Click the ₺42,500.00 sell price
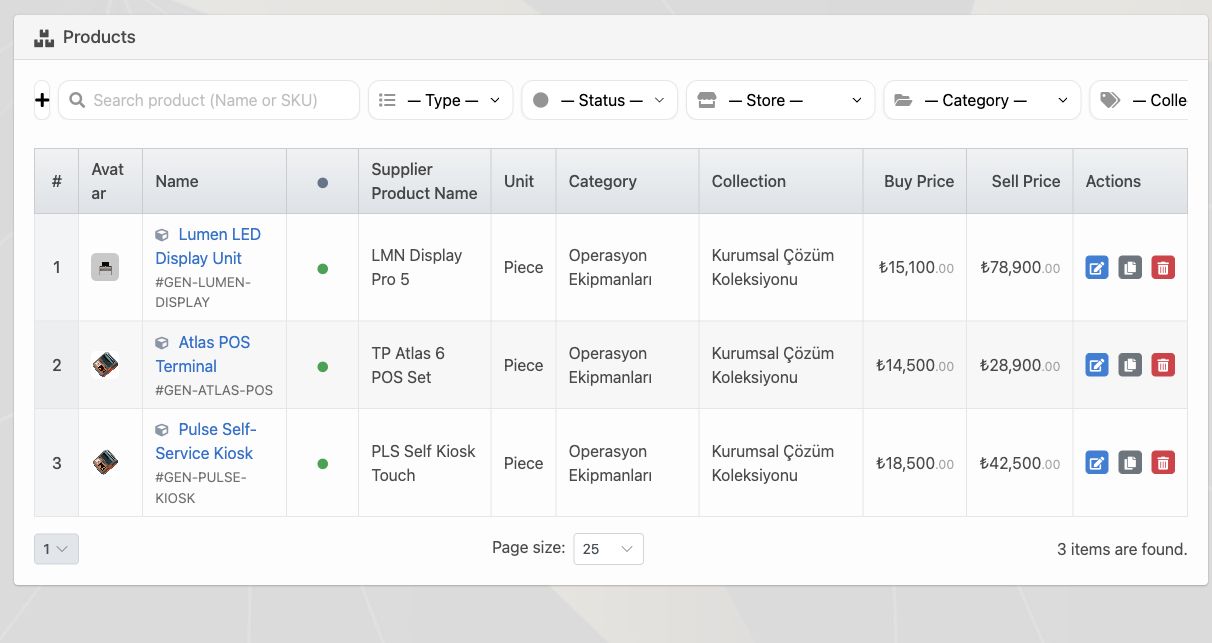 point(1020,463)
